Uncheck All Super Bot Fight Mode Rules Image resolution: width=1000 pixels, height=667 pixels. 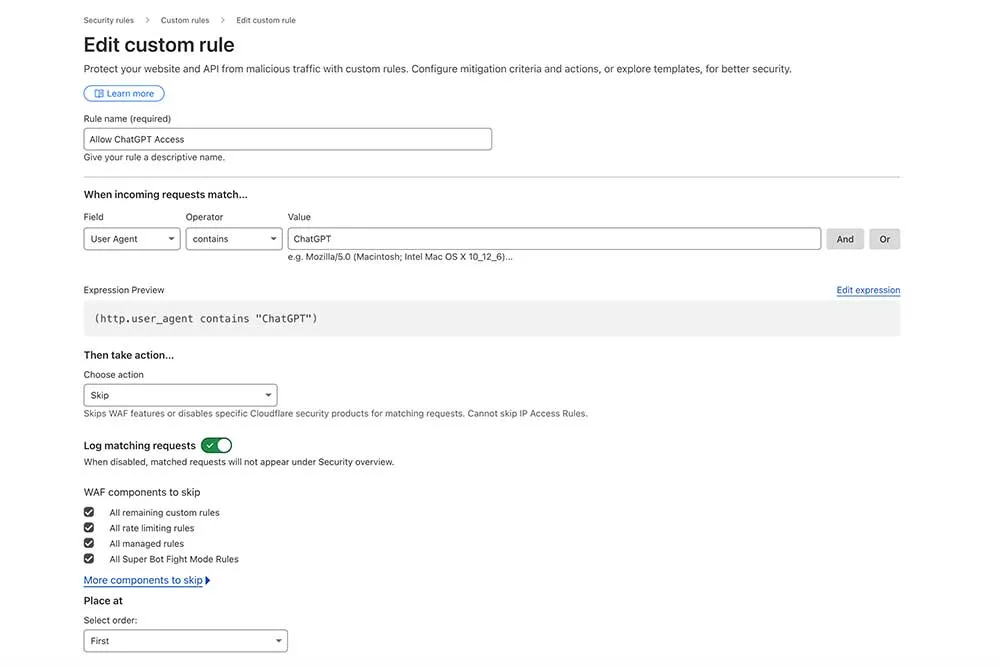tap(88, 559)
